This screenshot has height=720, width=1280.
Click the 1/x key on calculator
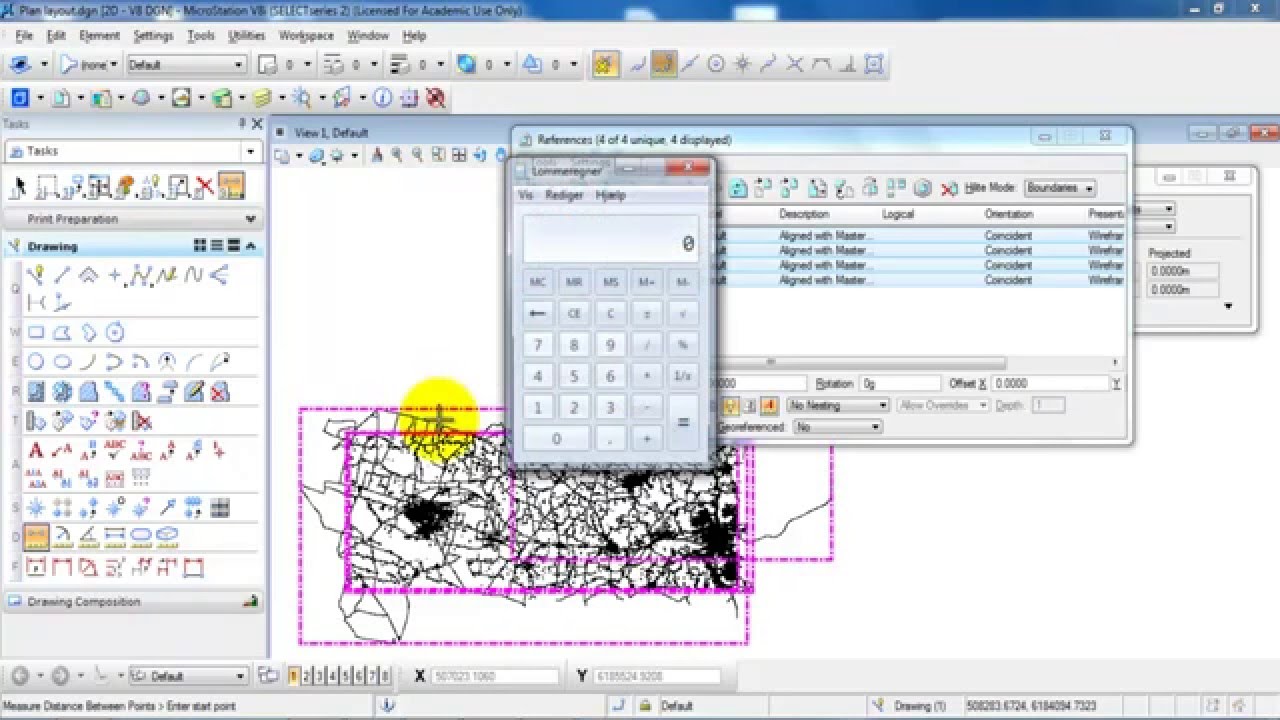coord(683,376)
